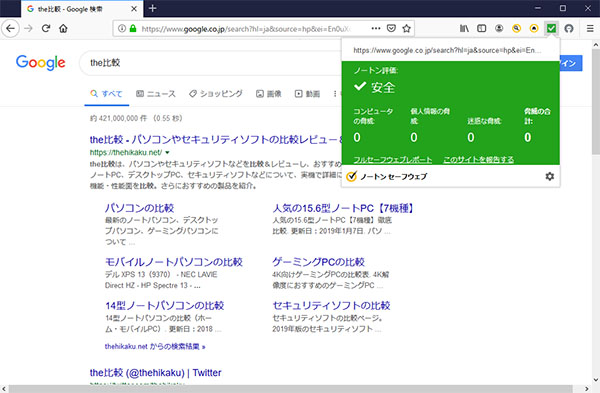Click the forward navigation arrow
This screenshot has height=393, width=600.
click(x=28, y=28)
